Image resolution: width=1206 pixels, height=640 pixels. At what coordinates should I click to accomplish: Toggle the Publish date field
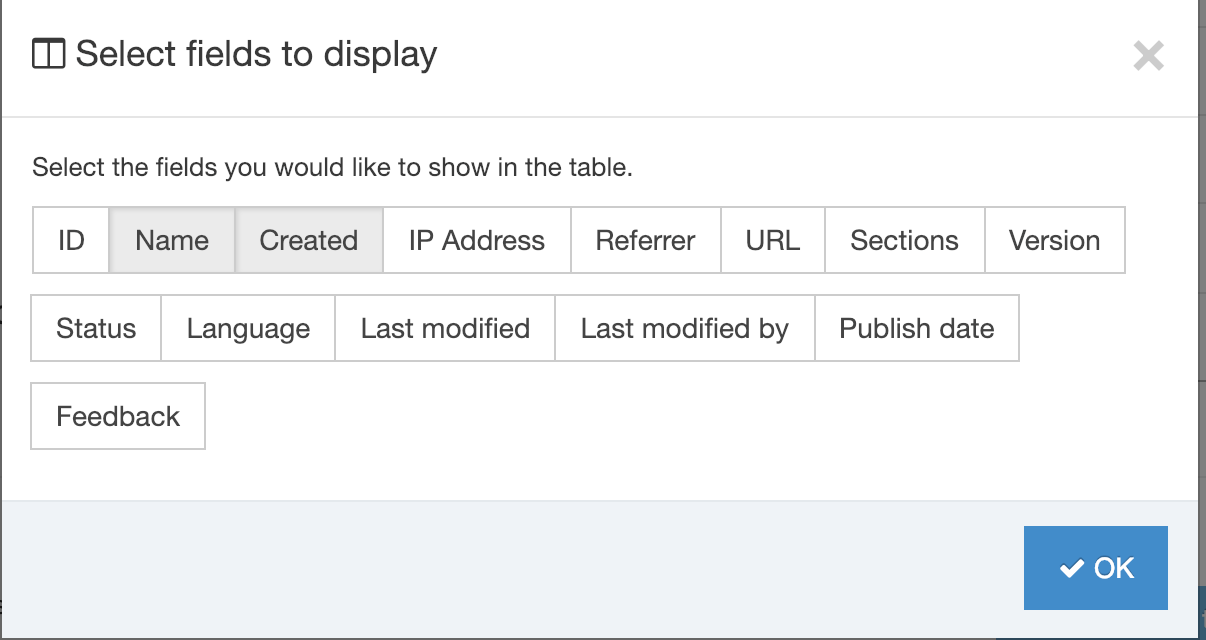click(x=916, y=328)
